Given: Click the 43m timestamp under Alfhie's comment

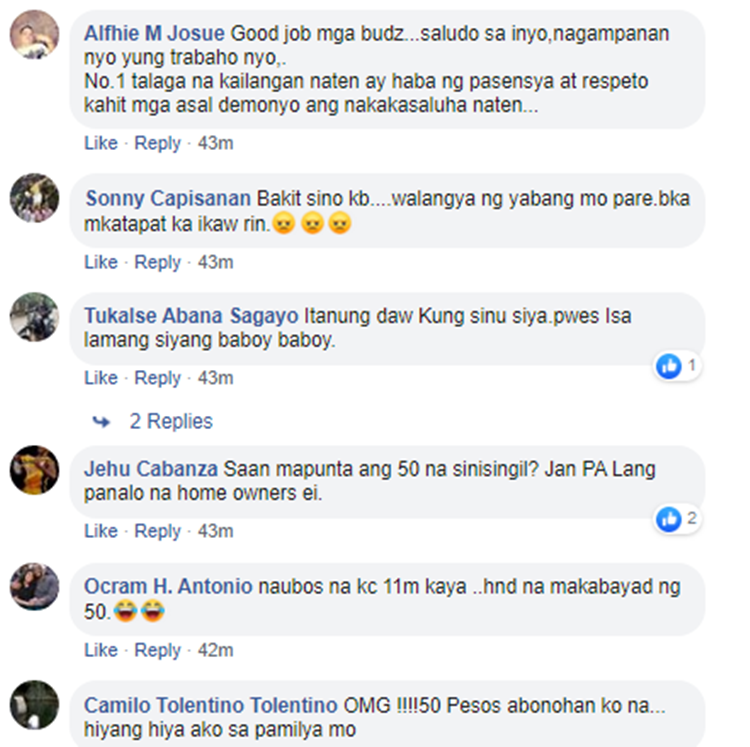Looking at the screenshot, I should pos(216,143).
